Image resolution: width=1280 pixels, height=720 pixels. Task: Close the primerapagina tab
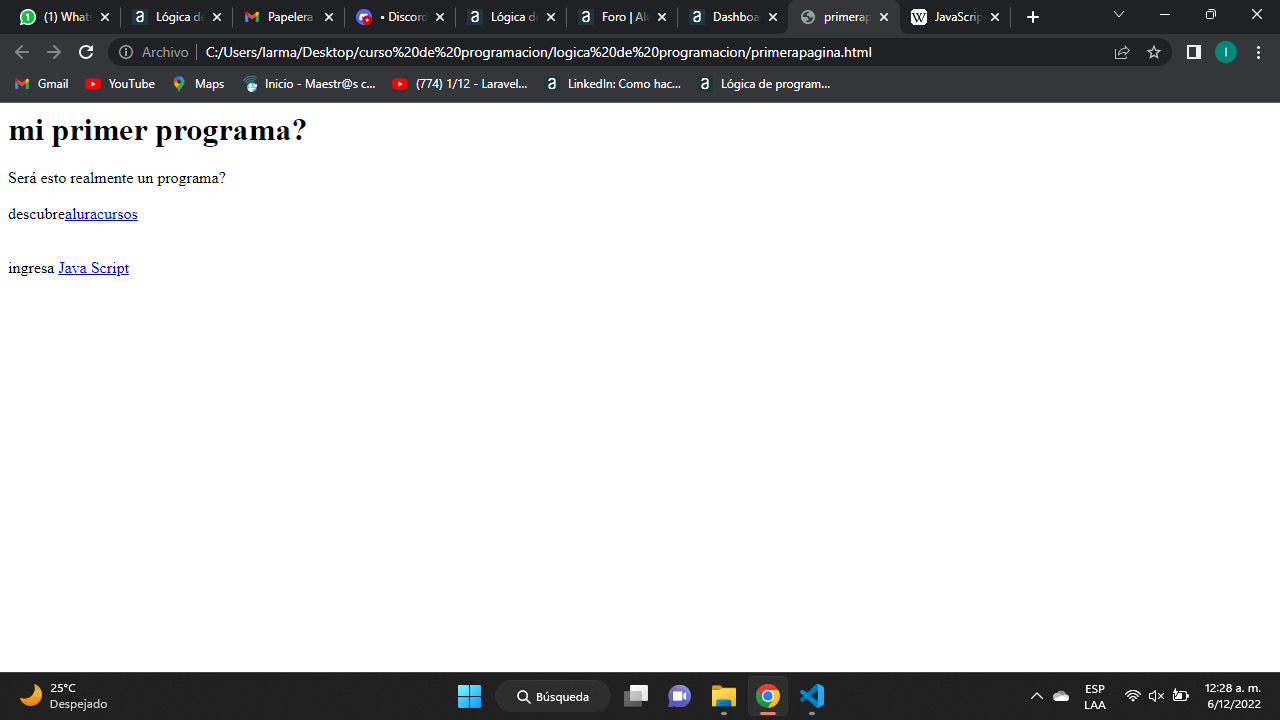[x=884, y=17]
